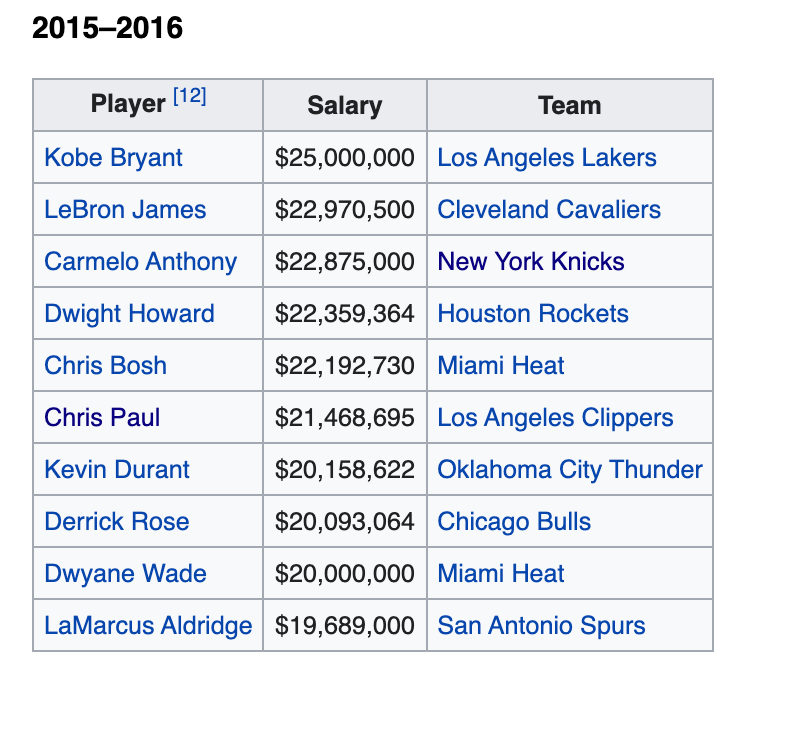Click the Cleveland Cavaliers link
Viewport: 796px width, 742px height.
tap(549, 210)
